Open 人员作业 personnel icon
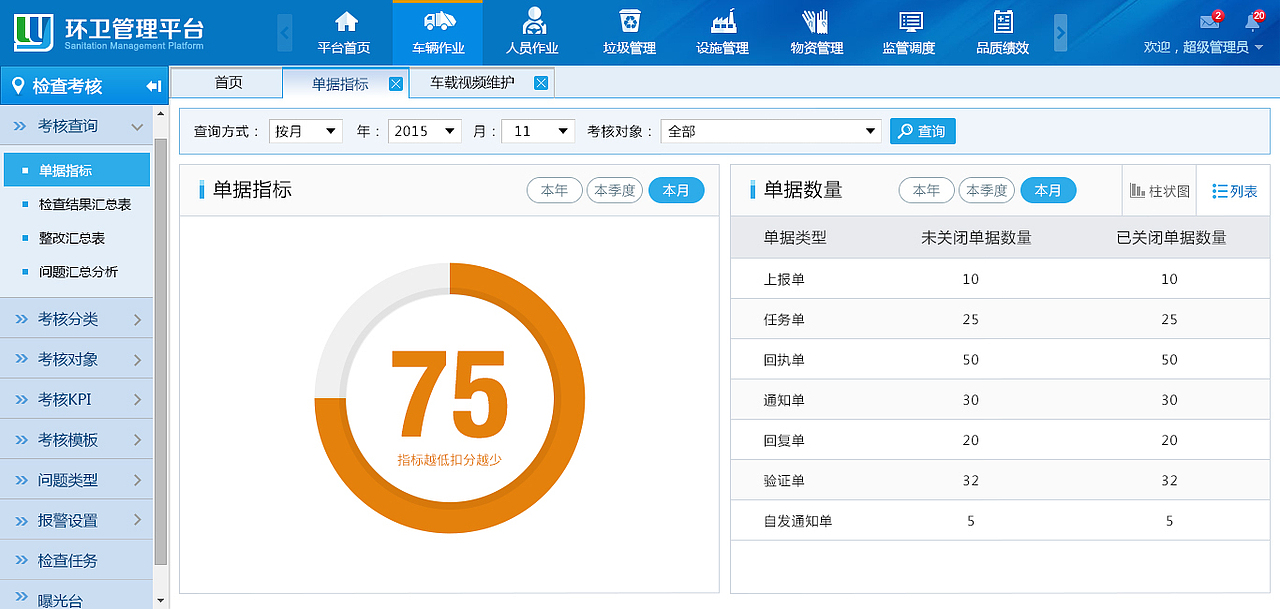1280x609 pixels. (x=533, y=21)
